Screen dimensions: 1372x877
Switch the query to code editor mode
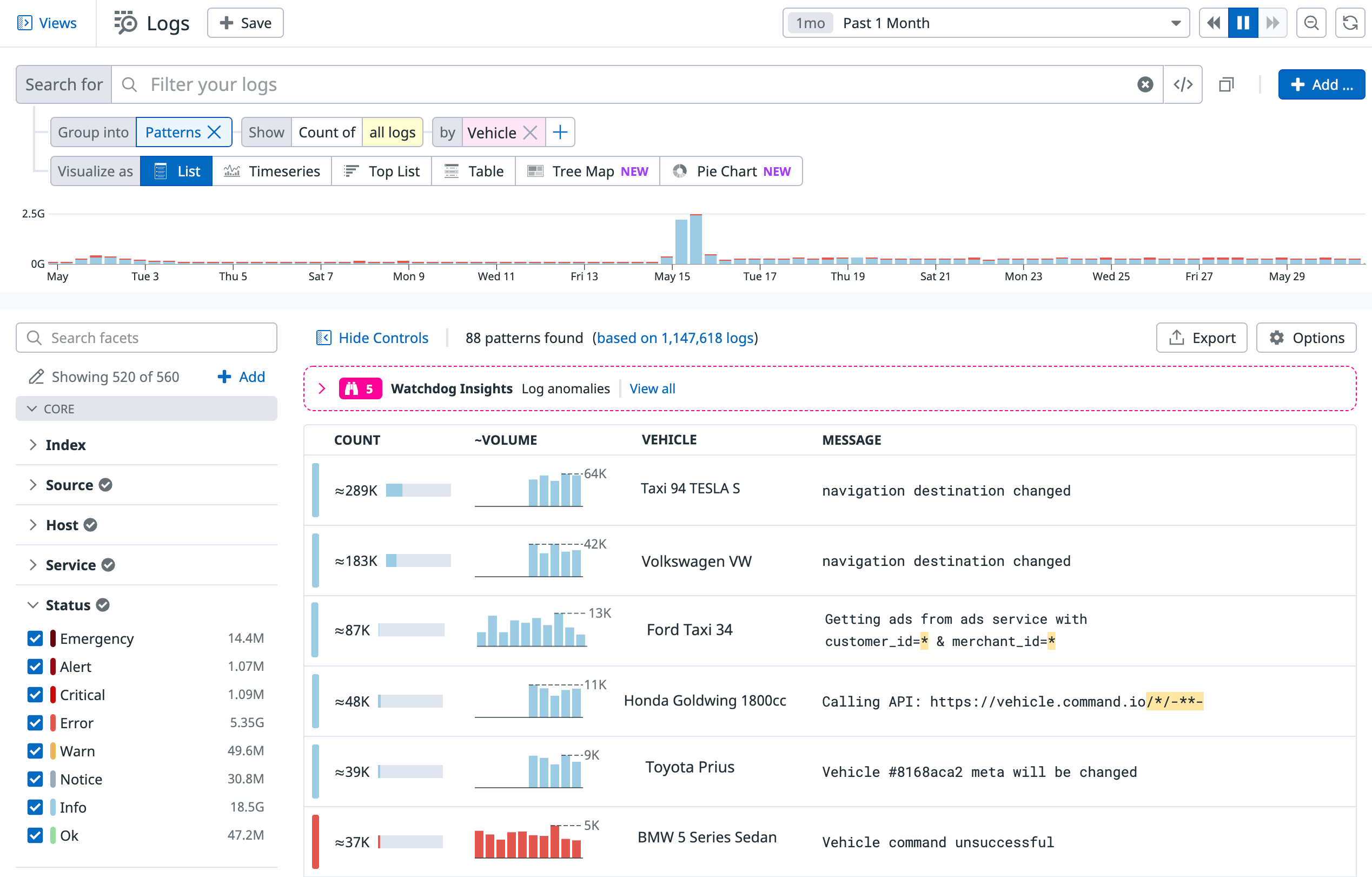click(1183, 84)
